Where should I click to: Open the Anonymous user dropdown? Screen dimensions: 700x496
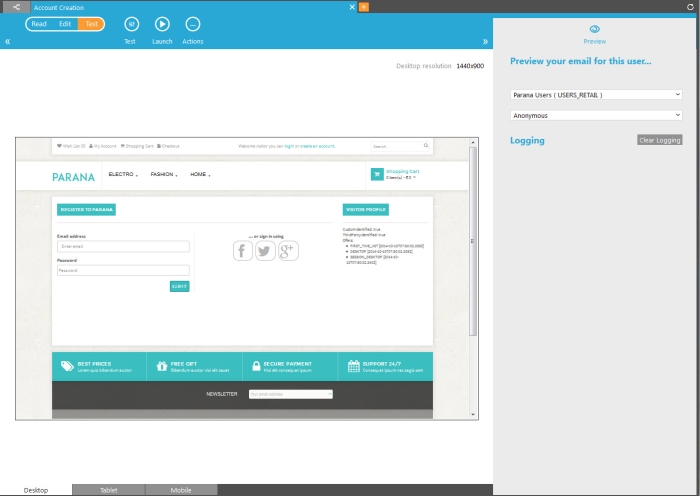tap(596, 115)
